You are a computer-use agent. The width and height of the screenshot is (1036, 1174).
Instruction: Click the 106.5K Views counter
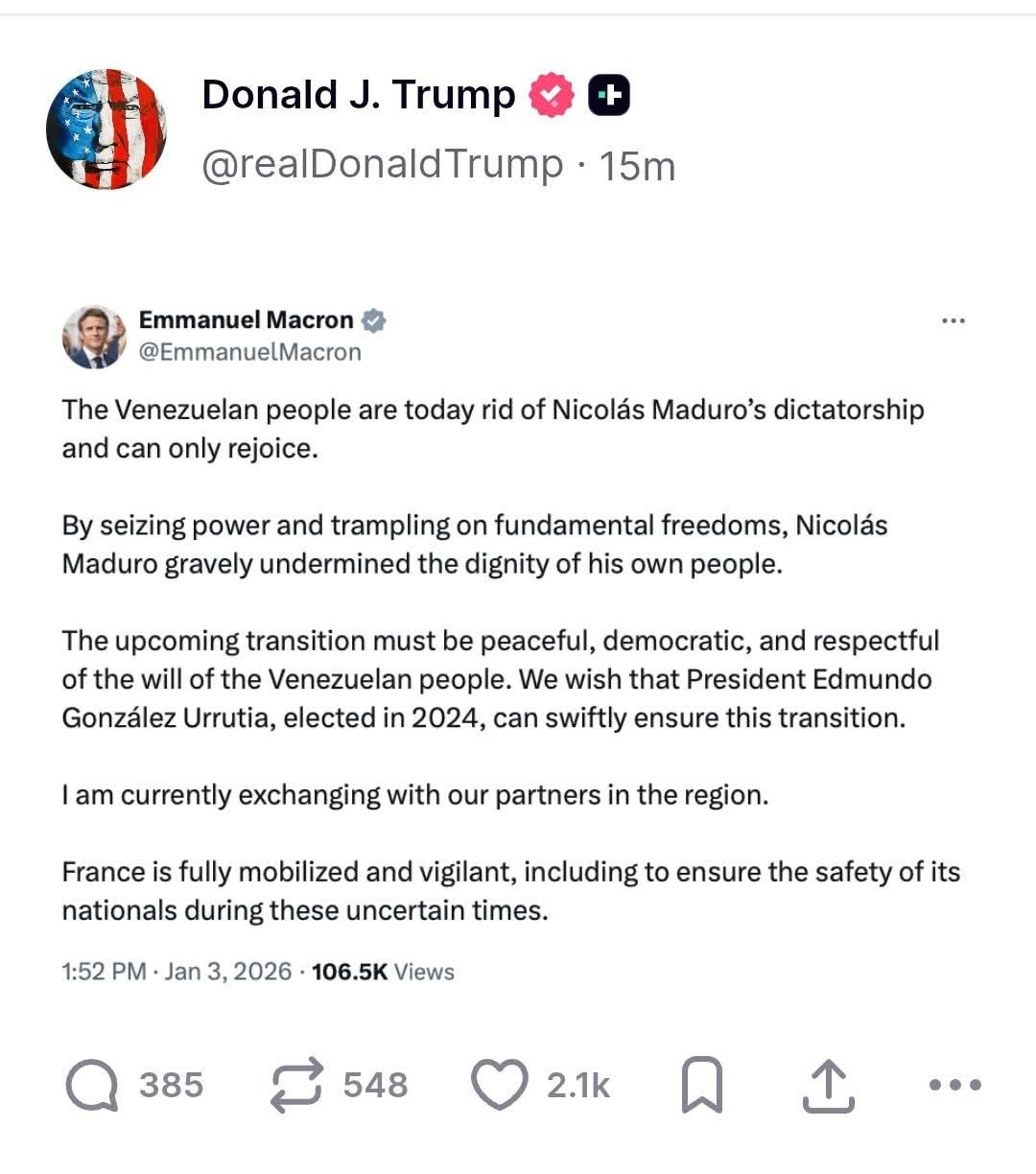[x=383, y=972]
